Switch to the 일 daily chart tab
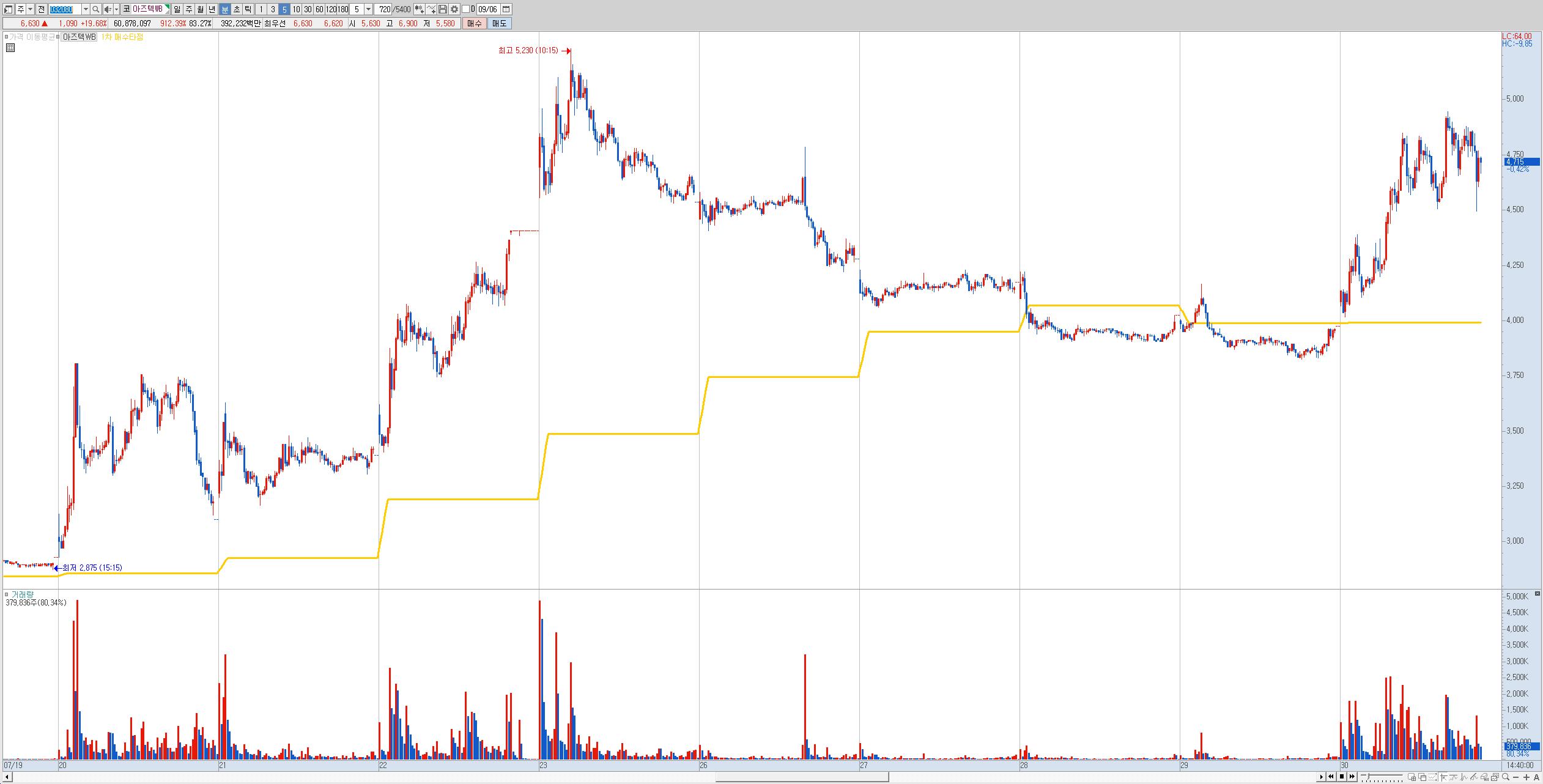This screenshot has width=1543, height=784. coord(177,9)
